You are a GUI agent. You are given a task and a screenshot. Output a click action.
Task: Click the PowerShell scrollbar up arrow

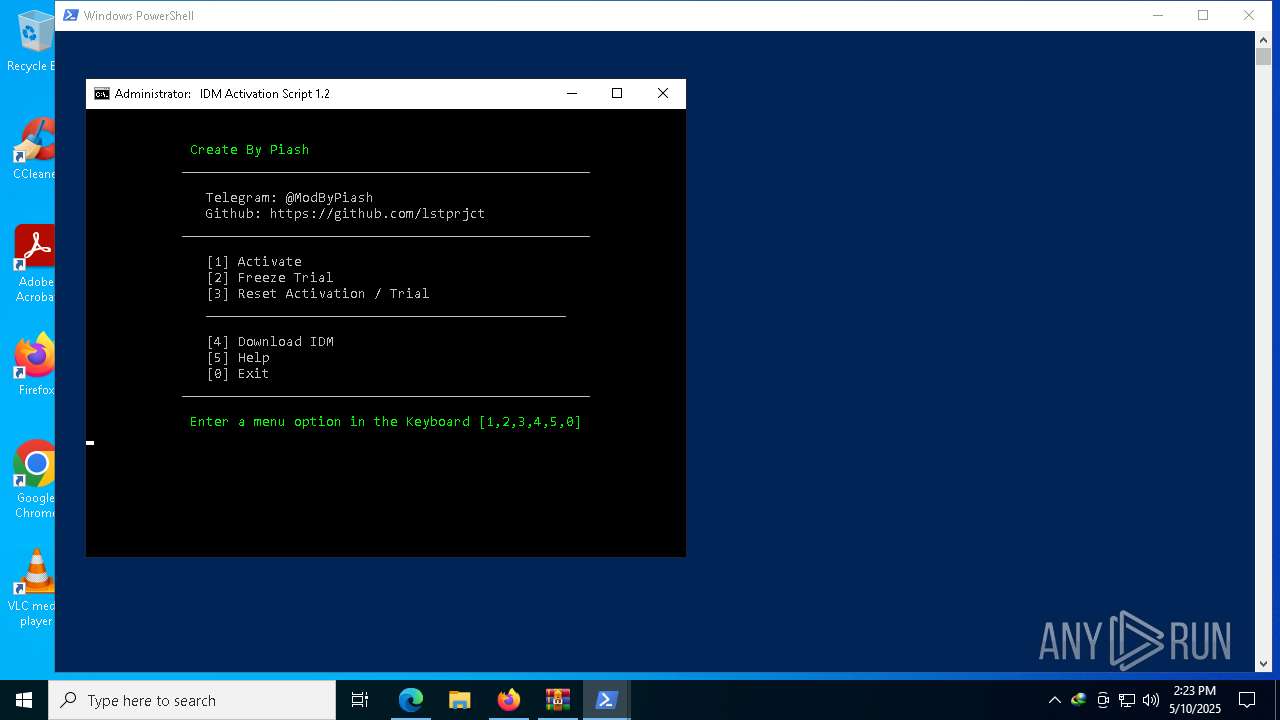click(x=1263, y=39)
